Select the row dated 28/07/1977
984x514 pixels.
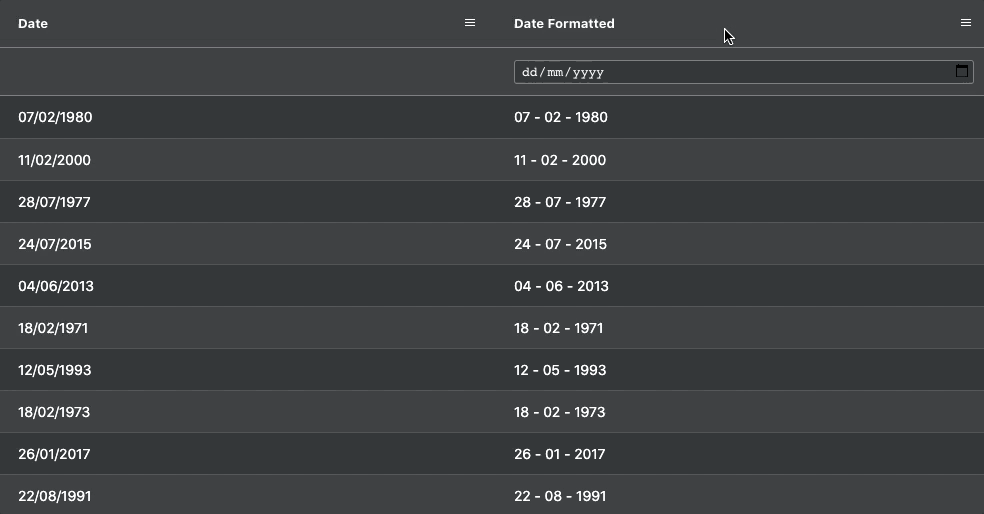[492, 201]
